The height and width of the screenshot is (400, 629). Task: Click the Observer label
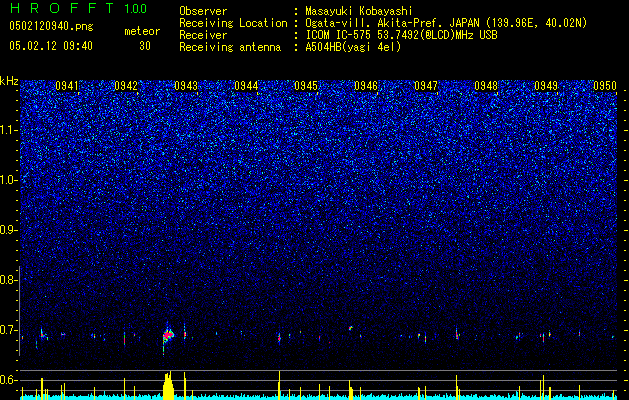203,11
